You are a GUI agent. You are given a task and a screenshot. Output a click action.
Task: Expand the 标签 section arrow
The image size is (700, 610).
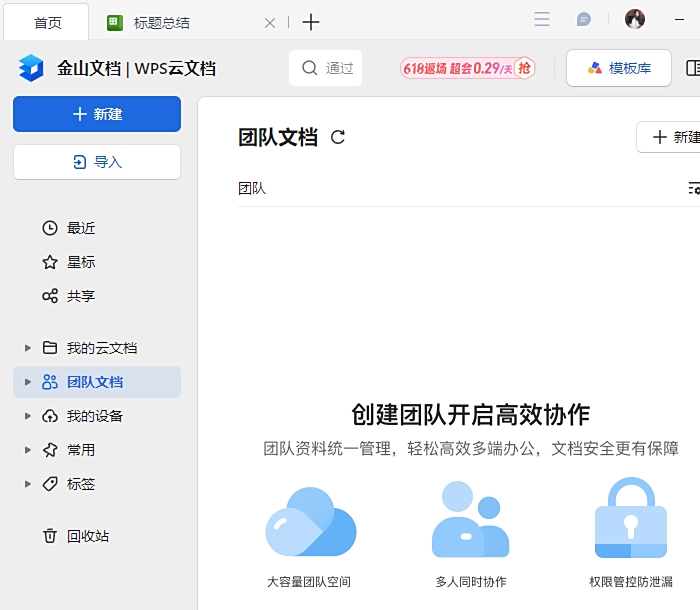[x=28, y=484]
